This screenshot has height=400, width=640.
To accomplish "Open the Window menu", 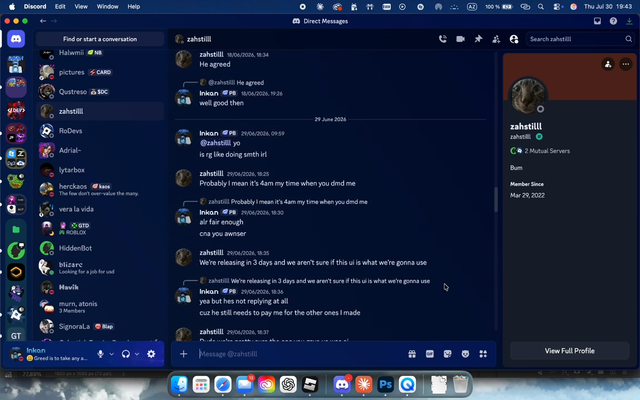I will [x=107, y=7].
